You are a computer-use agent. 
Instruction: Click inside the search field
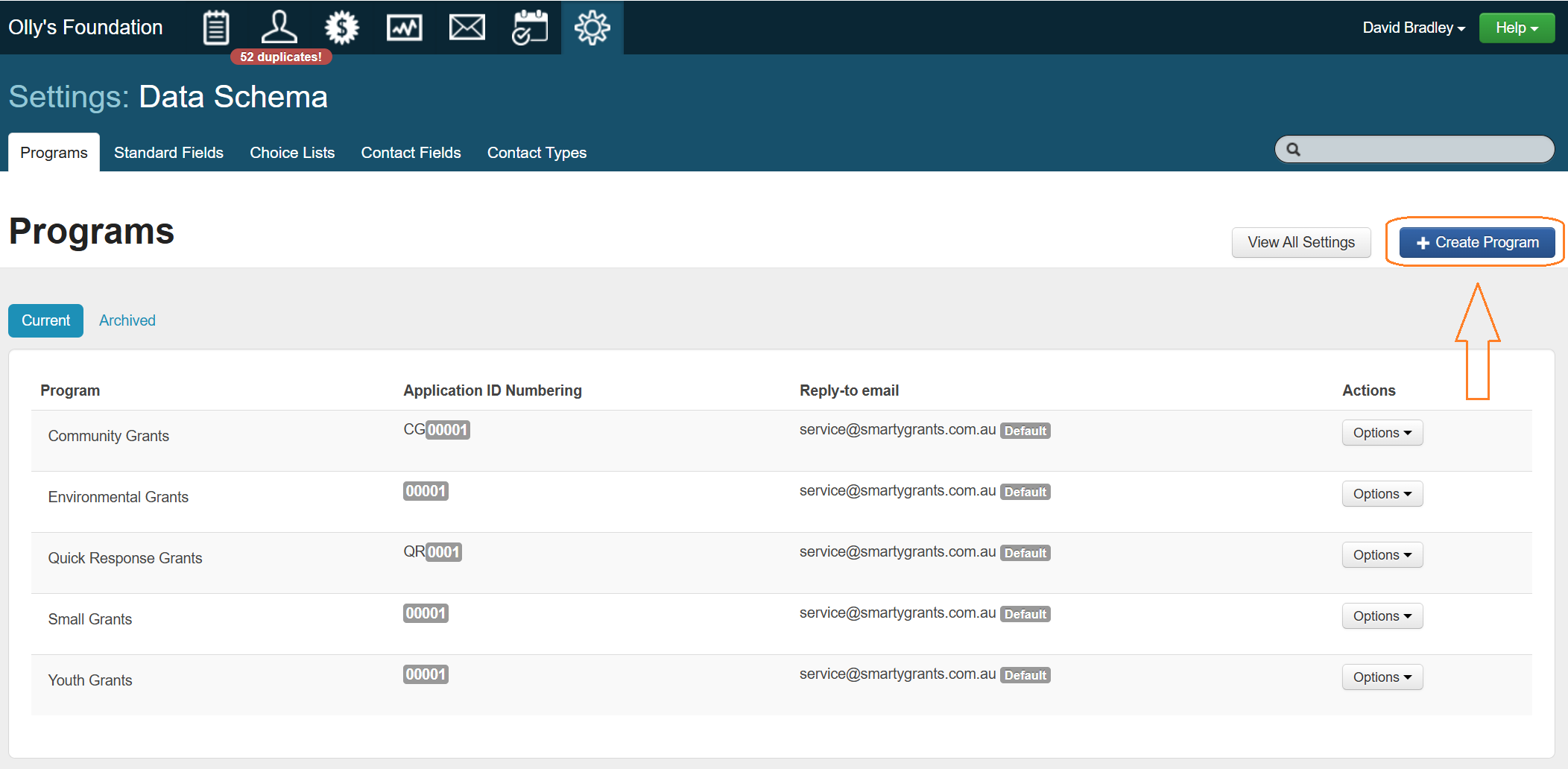tap(1423, 149)
